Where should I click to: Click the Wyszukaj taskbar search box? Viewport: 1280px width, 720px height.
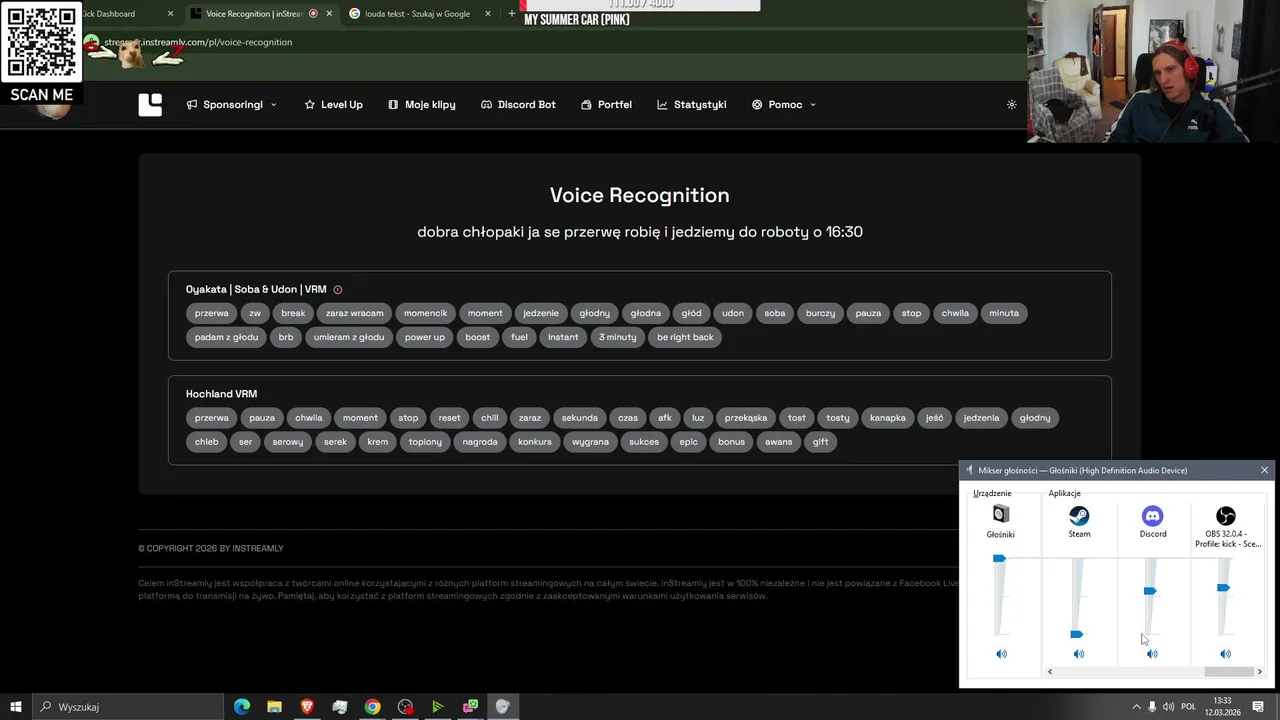[128, 707]
